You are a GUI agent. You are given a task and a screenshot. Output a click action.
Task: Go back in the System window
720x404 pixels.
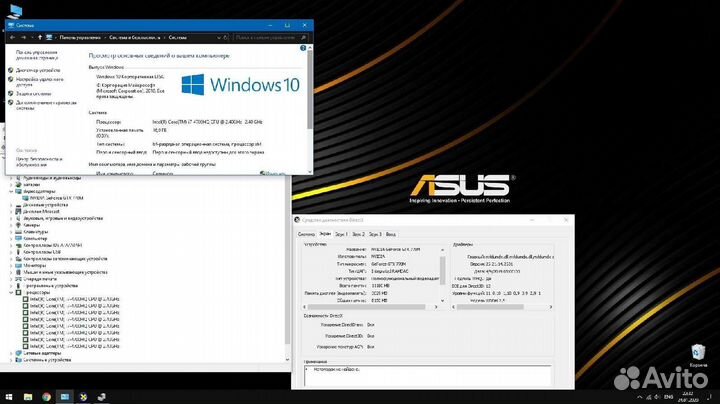(12, 38)
